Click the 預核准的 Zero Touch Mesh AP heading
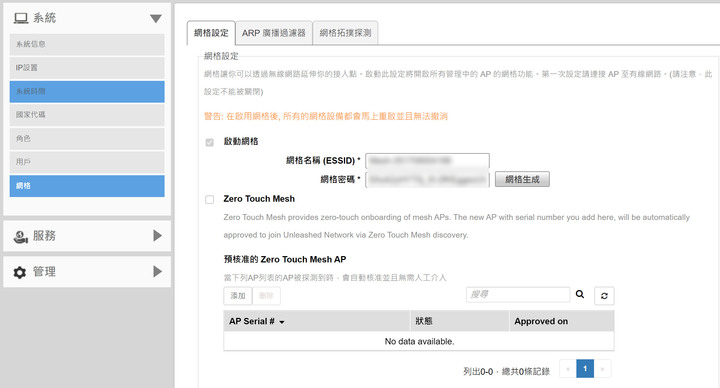 (x=285, y=259)
